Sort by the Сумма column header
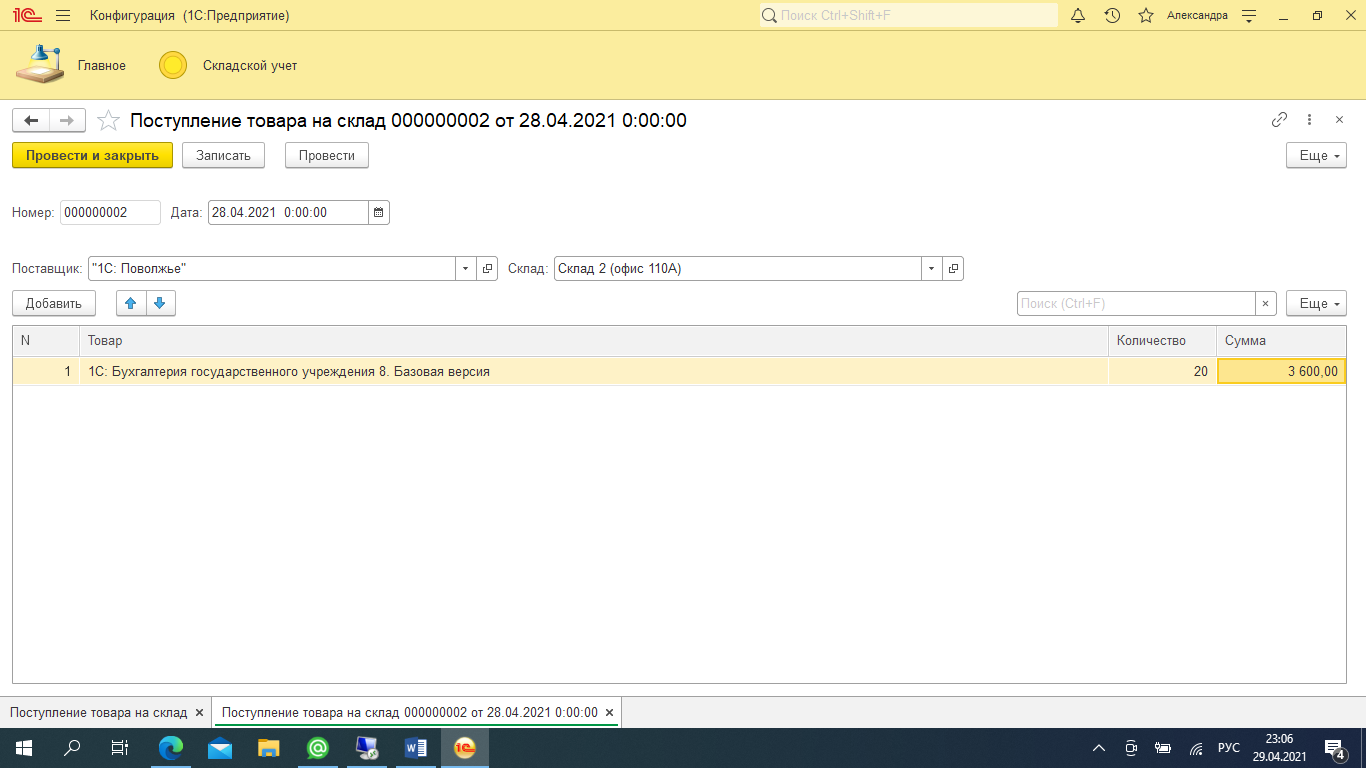1366x768 pixels. pos(1281,340)
